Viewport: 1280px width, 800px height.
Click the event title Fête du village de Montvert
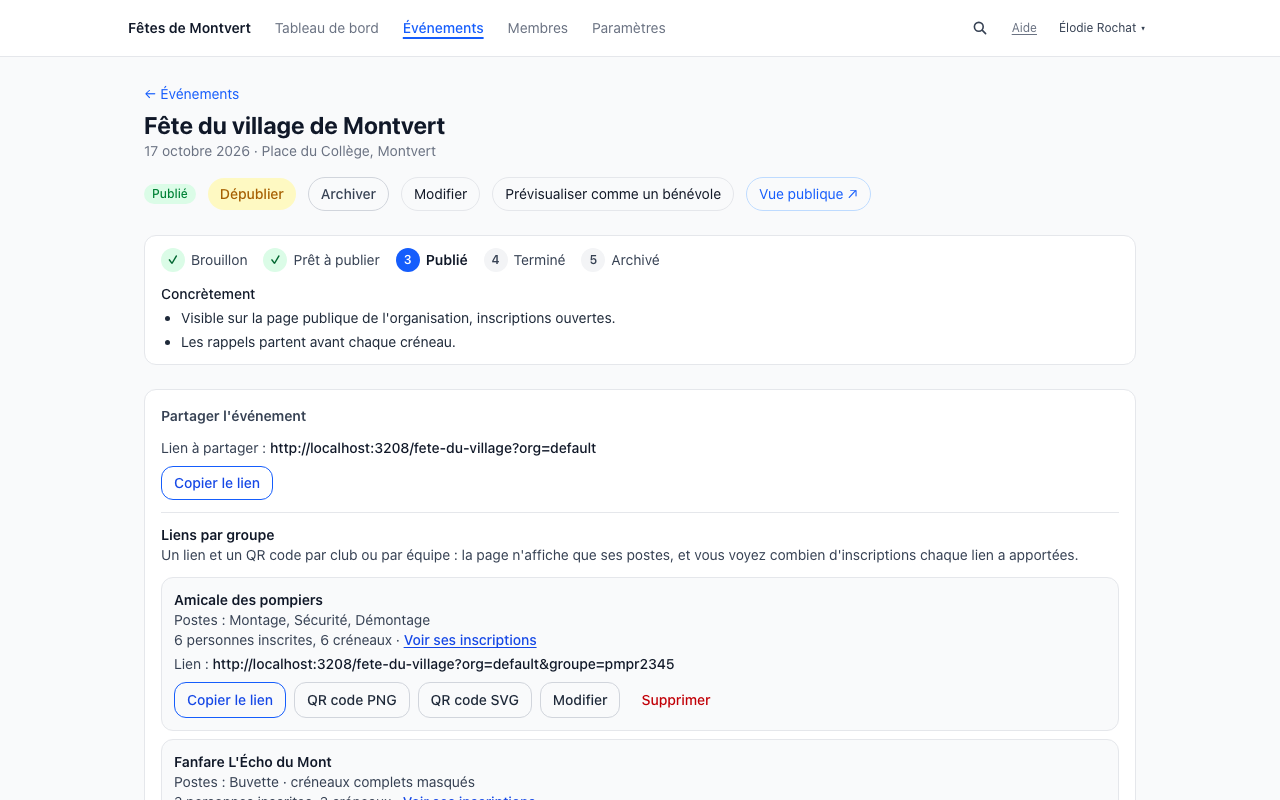coord(294,126)
